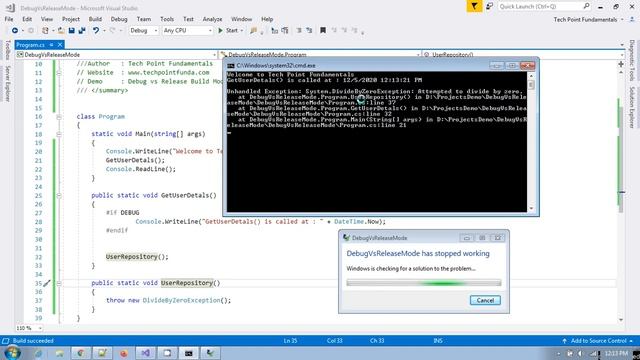
Task: Open the DebugVsReleaseMode.Program type navigation dropdown
Action: pyautogui.click(x=320, y=55)
